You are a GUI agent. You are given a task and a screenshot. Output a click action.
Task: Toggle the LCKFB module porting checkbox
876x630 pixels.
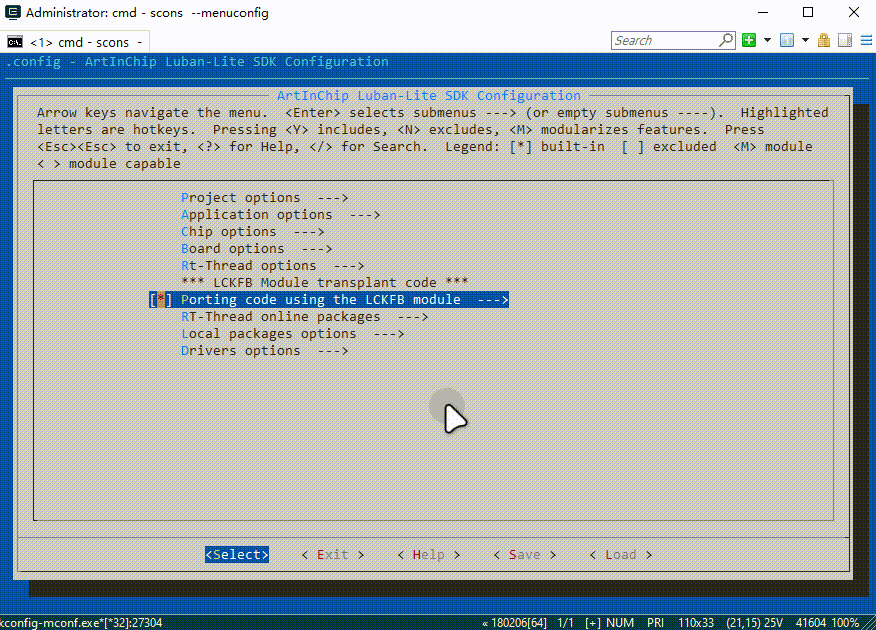[161, 300]
